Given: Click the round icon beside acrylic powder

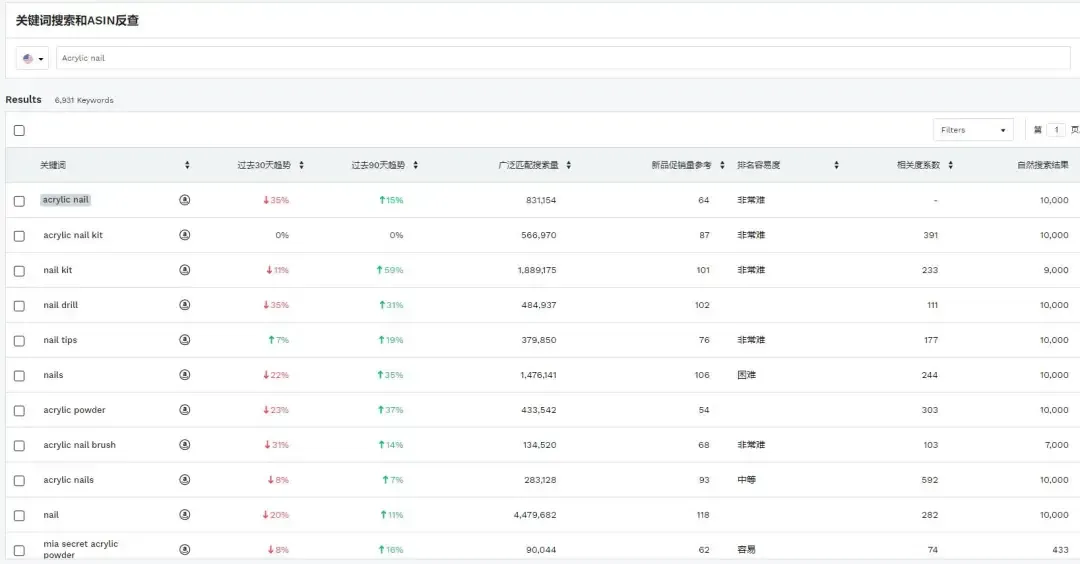Looking at the screenshot, I should (x=185, y=410).
